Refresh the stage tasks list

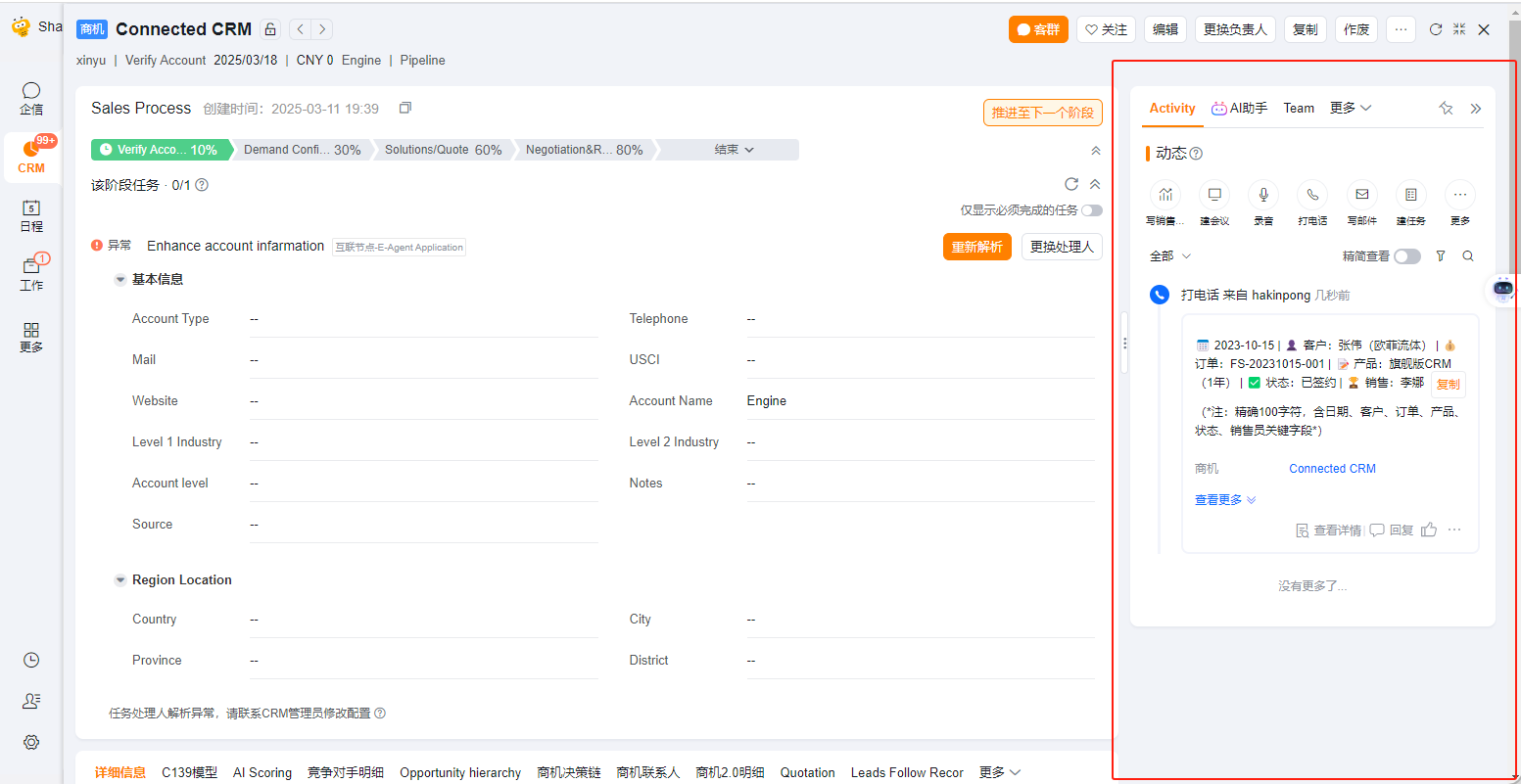(x=1071, y=184)
